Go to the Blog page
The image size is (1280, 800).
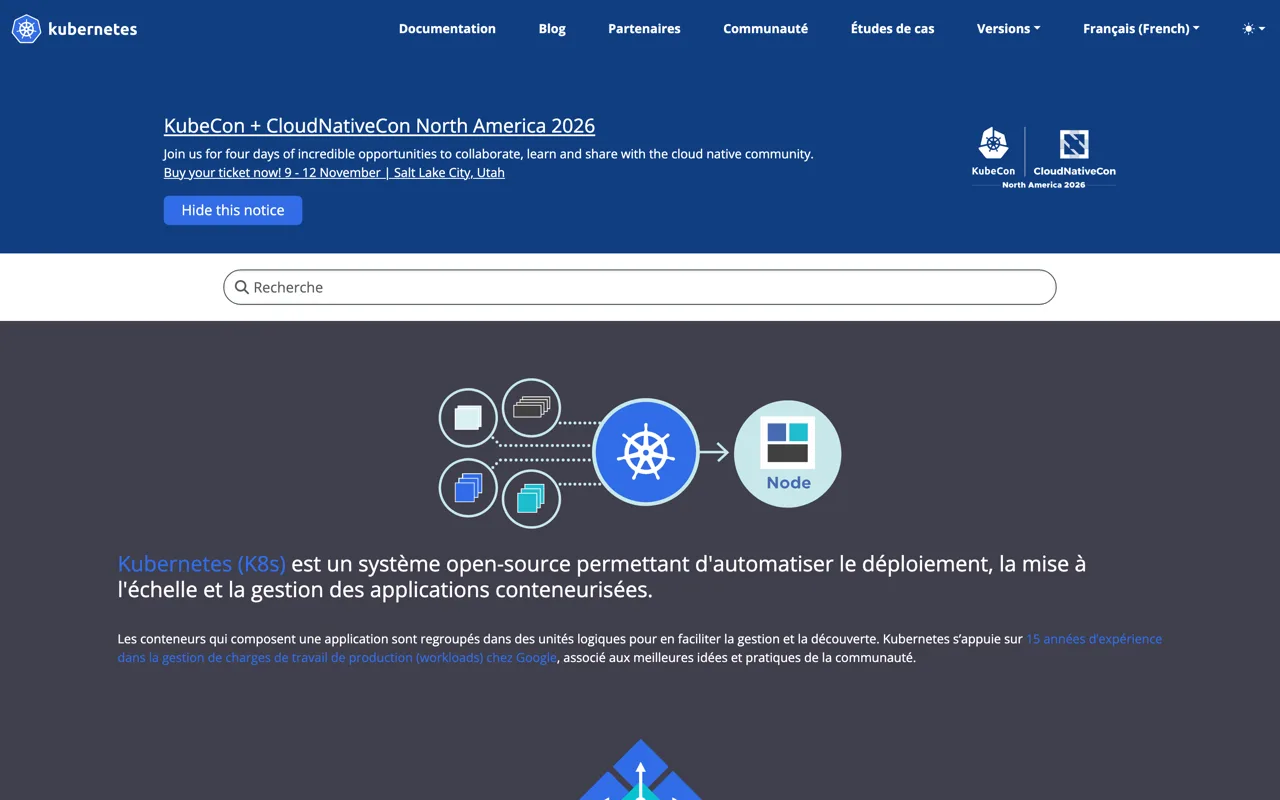click(x=552, y=29)
